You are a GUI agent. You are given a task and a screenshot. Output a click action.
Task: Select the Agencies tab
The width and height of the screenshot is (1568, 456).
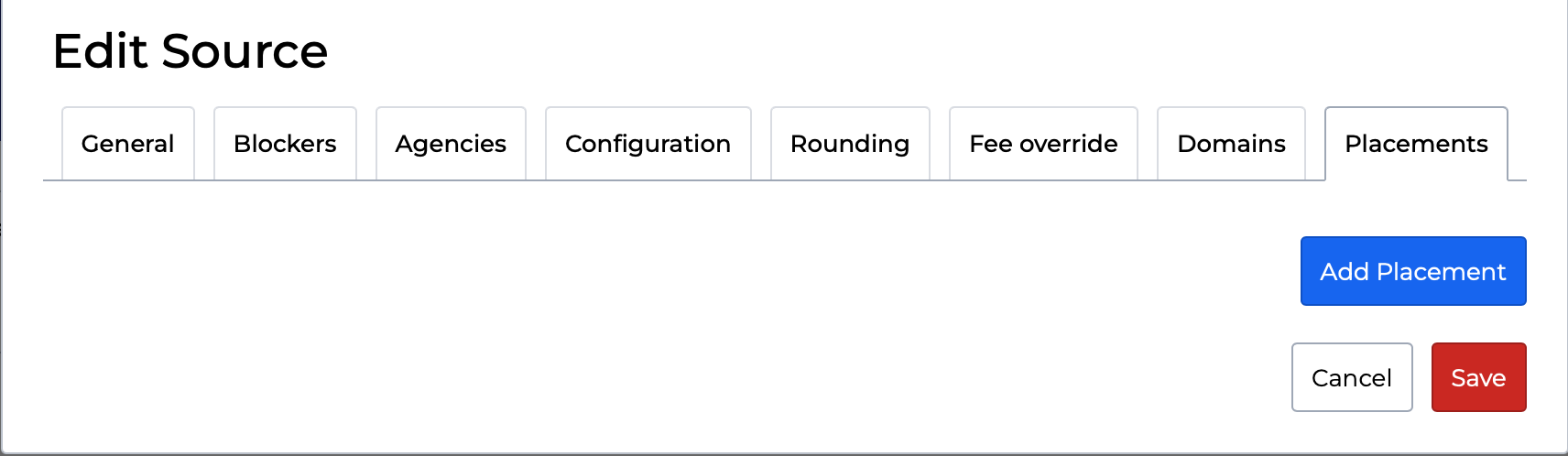tap(451, 144)
